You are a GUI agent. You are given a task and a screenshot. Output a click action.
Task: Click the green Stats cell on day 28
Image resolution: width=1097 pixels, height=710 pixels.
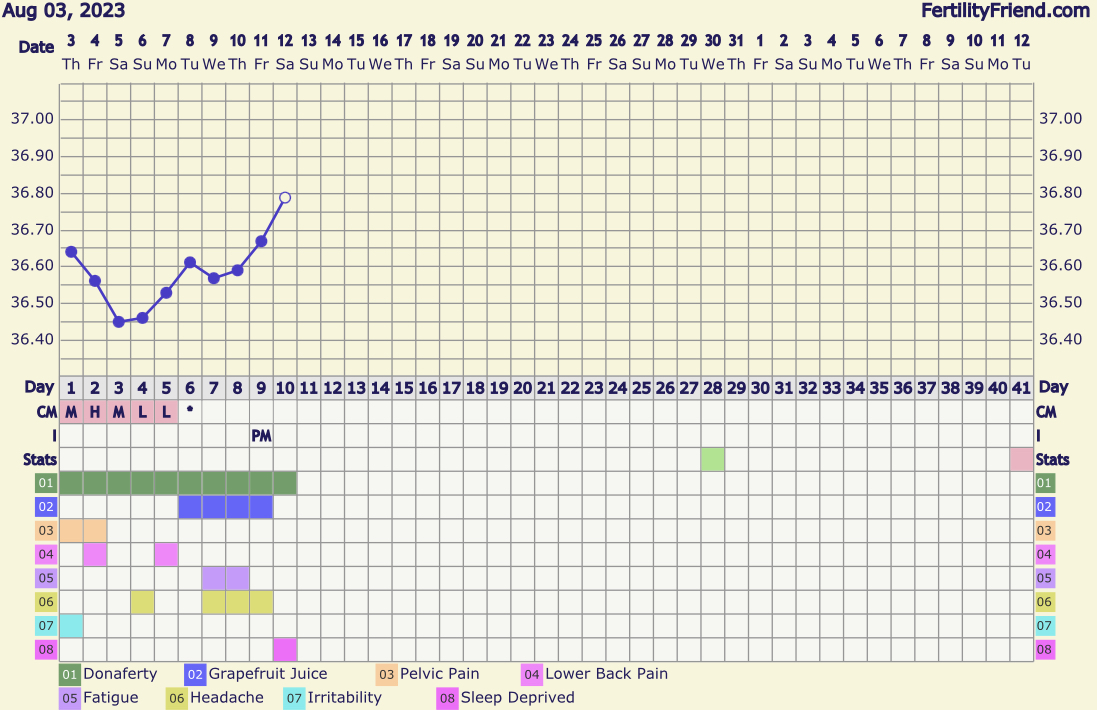[x=712, y=460]
